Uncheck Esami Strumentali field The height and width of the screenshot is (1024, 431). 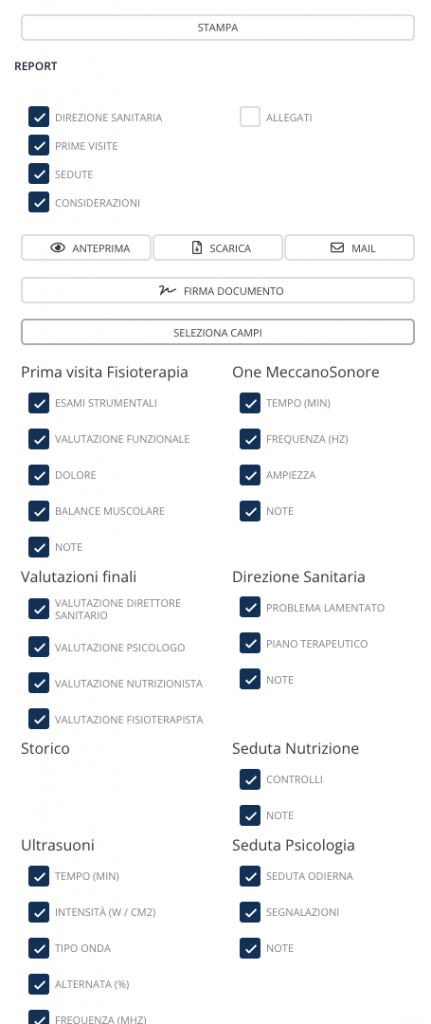[x=39, y=403]
